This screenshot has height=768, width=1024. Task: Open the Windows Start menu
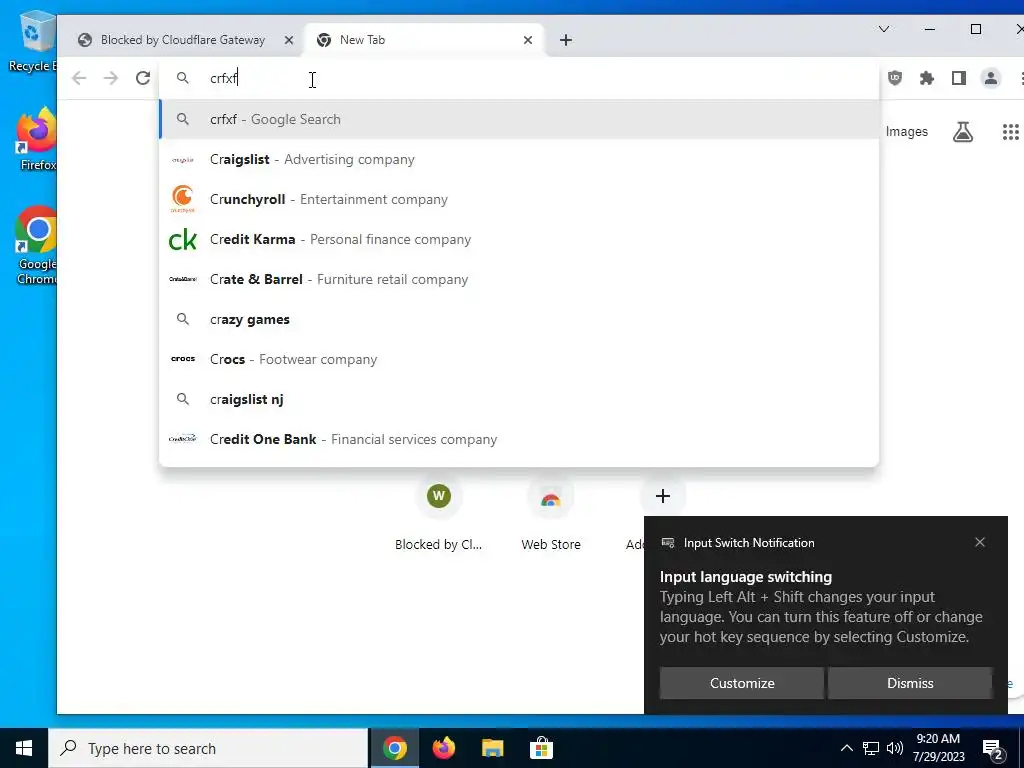[x=24, y=748]
